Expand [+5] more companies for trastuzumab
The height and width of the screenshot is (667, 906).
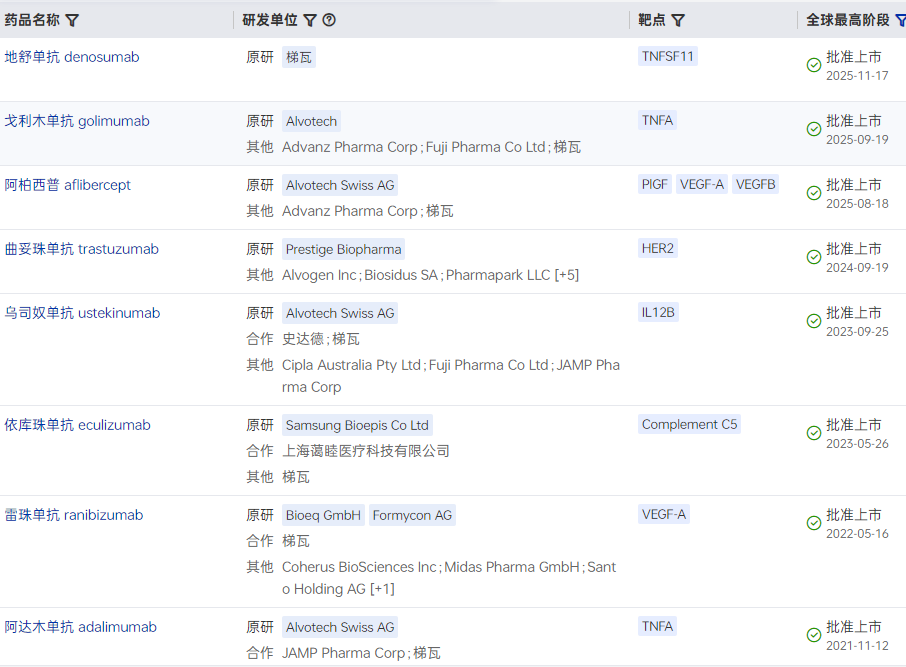pos(567,275)
